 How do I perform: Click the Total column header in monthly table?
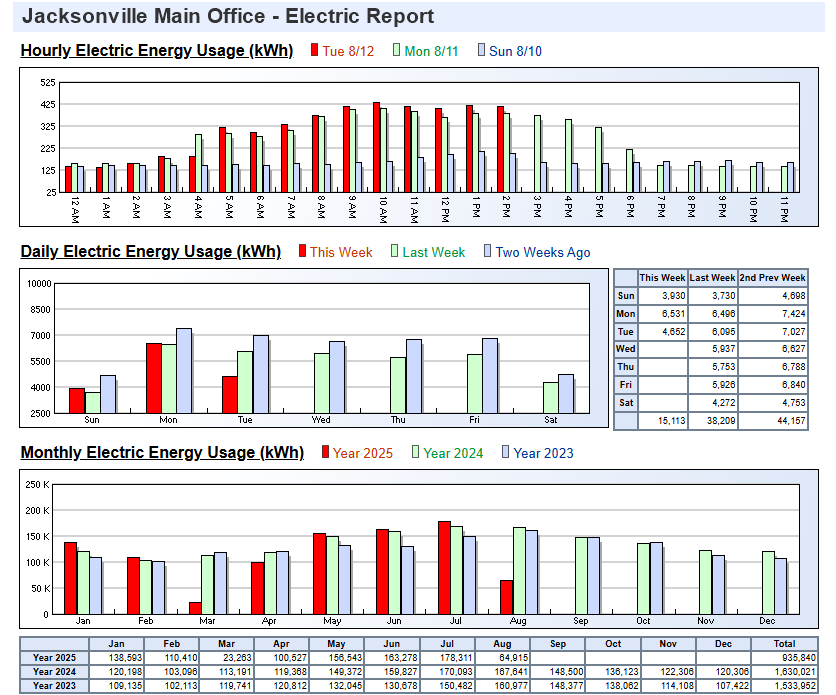[784, 643]
